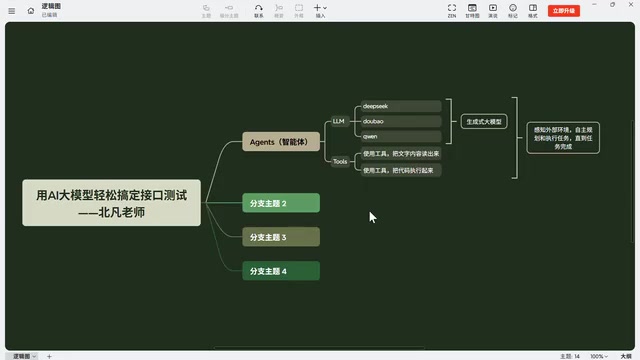The width and height of the screenshot is (640, 360).
Task: Click the file title 逻辑图 in header
Action: tap(51, 6)
